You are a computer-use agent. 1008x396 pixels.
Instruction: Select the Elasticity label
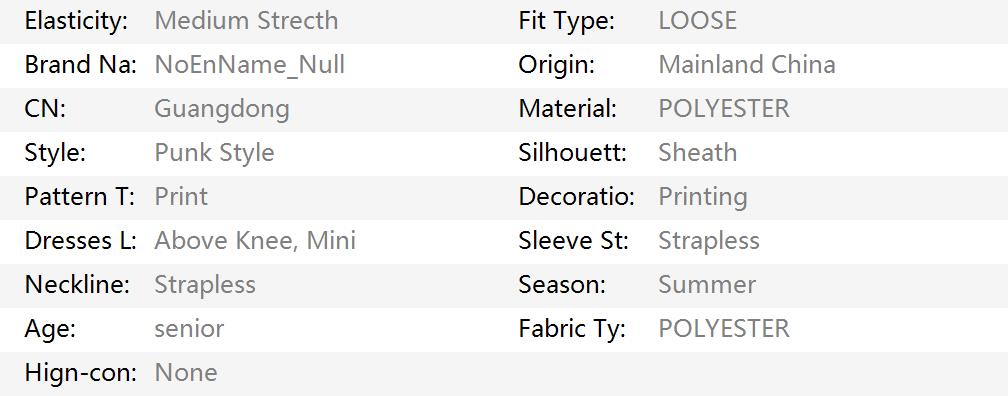pyautogui.click(x=76, y=21)
